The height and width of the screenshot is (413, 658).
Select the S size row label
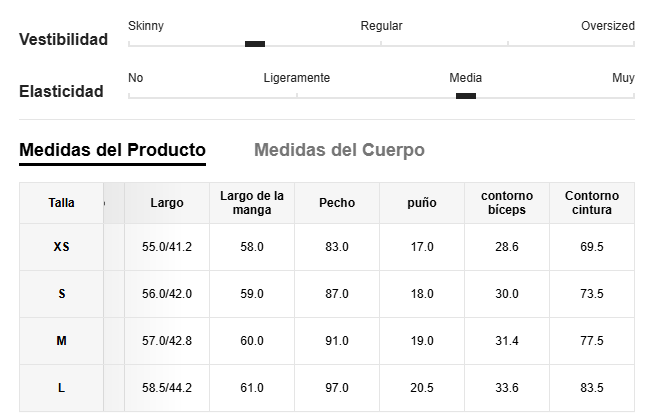tap(62, 294)
